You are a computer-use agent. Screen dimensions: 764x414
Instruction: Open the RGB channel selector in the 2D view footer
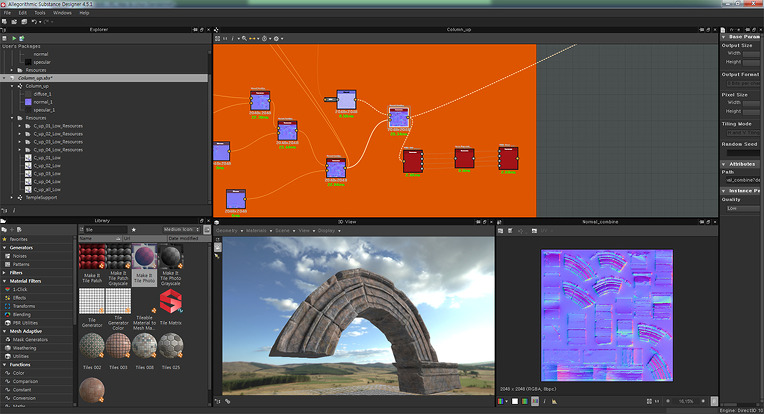(502, 401)
